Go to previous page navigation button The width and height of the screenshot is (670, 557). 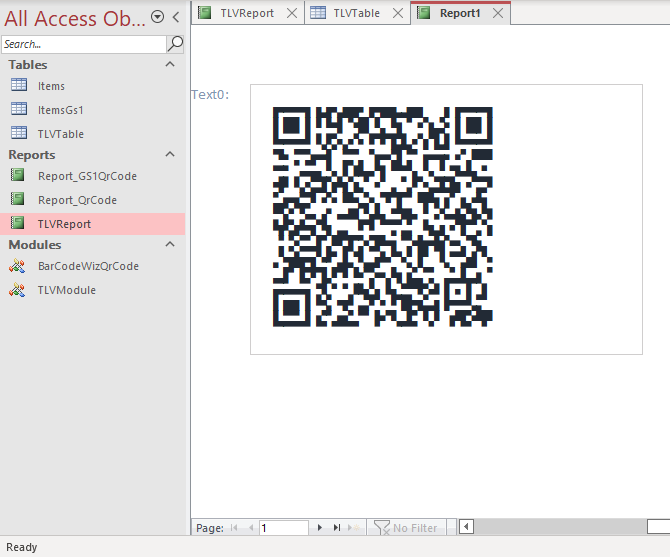[251, 528]
